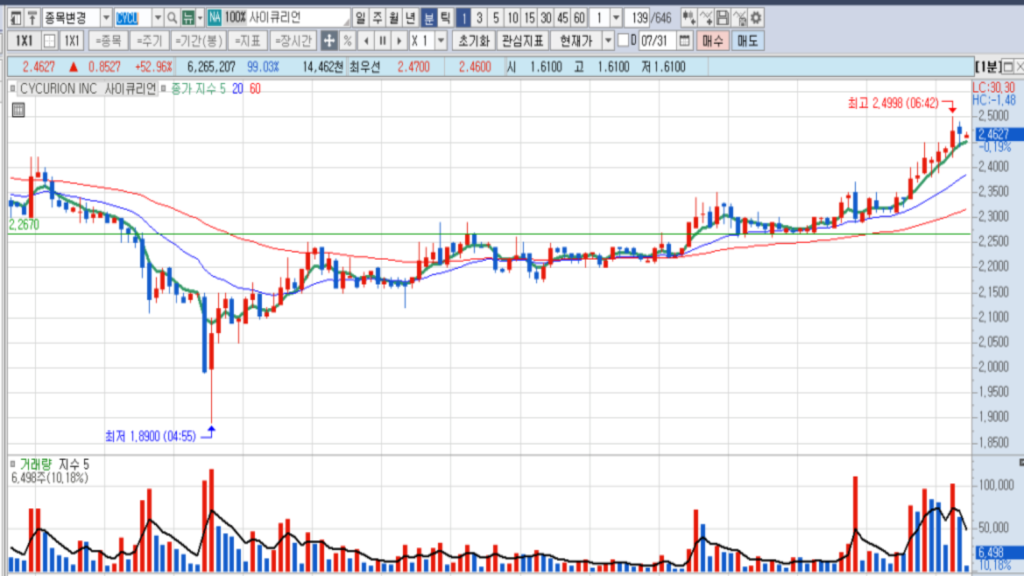
Task: Click the 현재가 button
Action: coord(576,41)
